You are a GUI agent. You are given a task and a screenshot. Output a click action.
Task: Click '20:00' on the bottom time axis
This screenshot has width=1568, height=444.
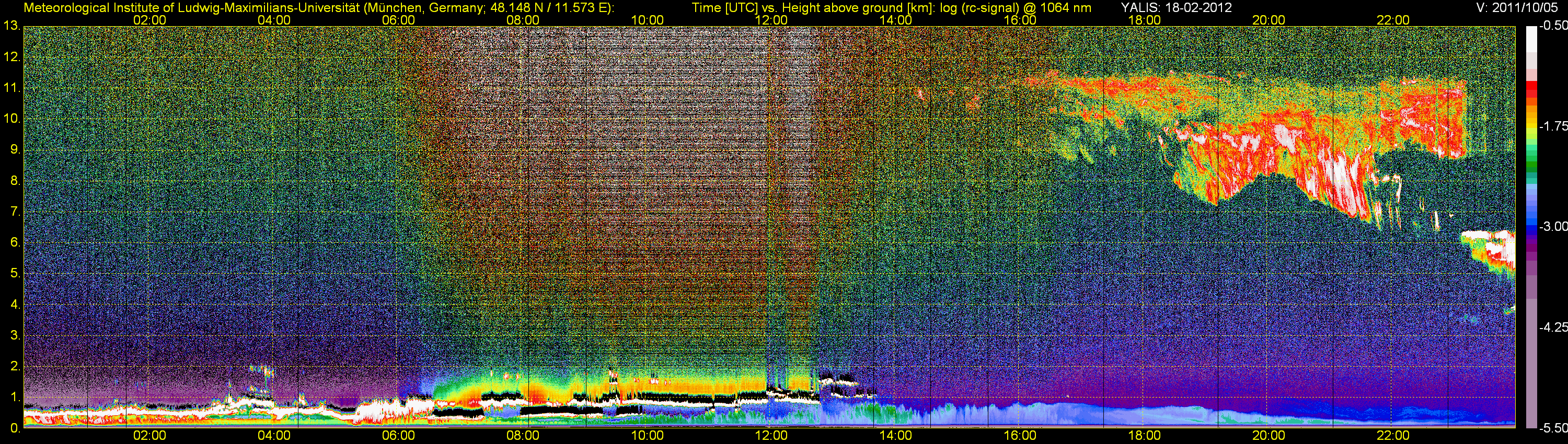tap(1269, 436)
